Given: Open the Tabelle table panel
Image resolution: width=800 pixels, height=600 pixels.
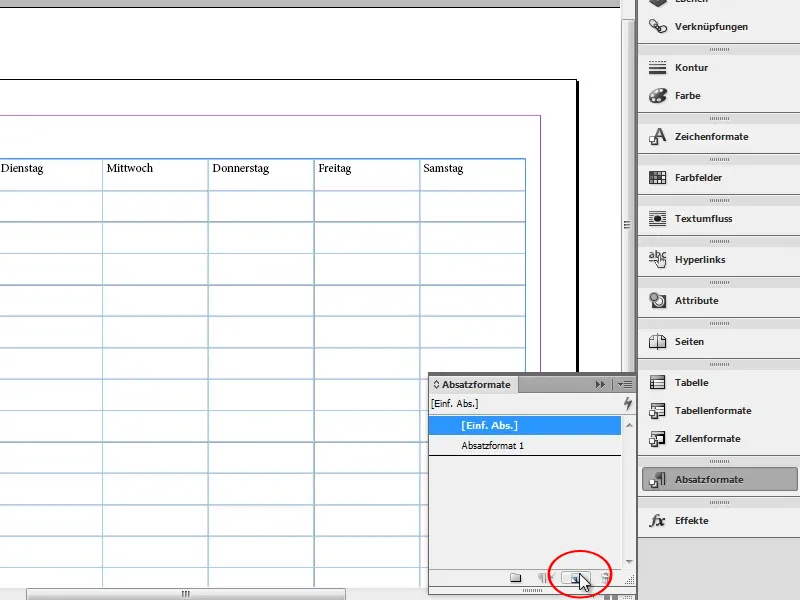Looking at the screenshot, I should point(718,382).
